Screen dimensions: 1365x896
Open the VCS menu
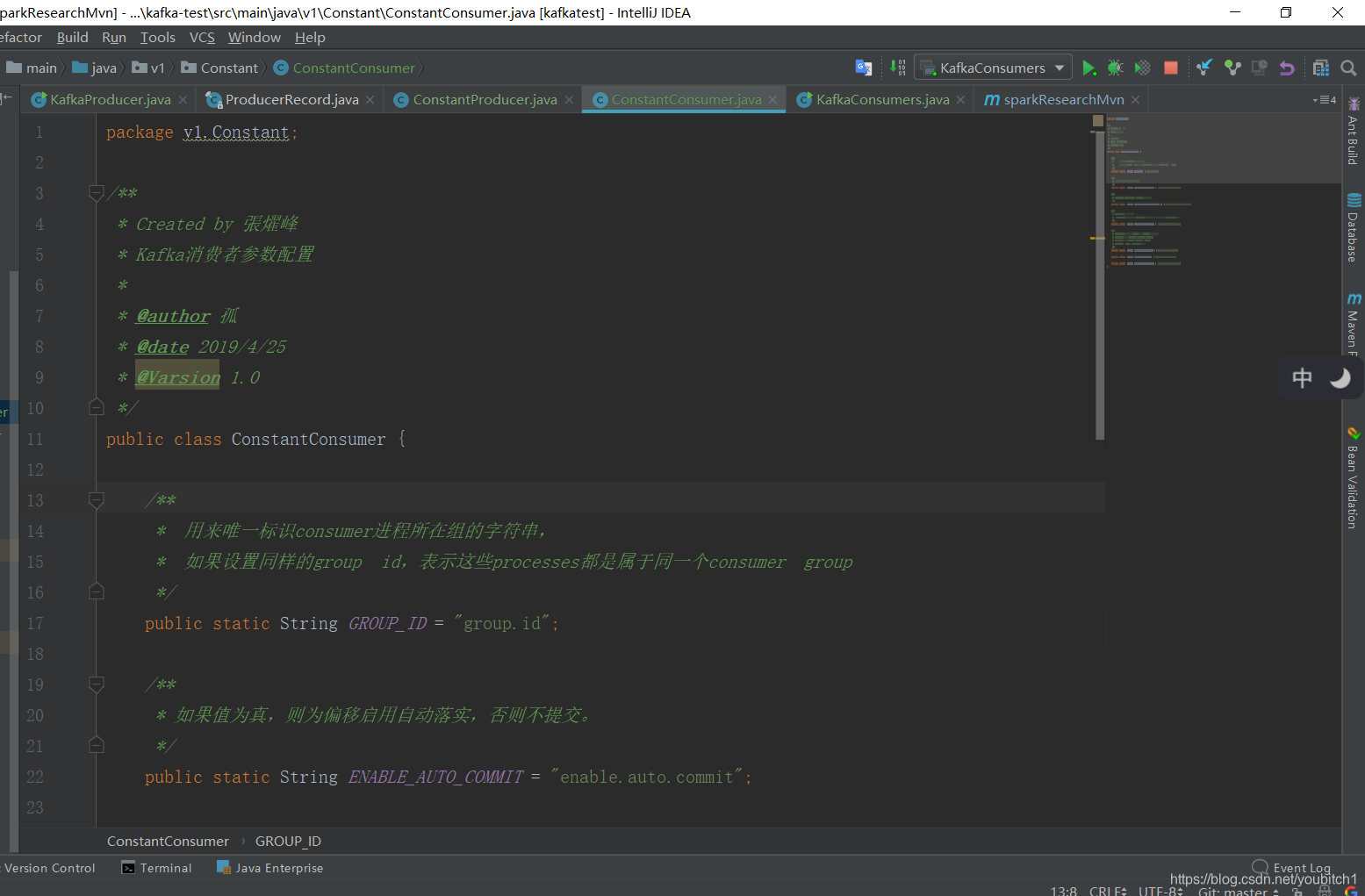pyautogui.click(x=202, y=37)
